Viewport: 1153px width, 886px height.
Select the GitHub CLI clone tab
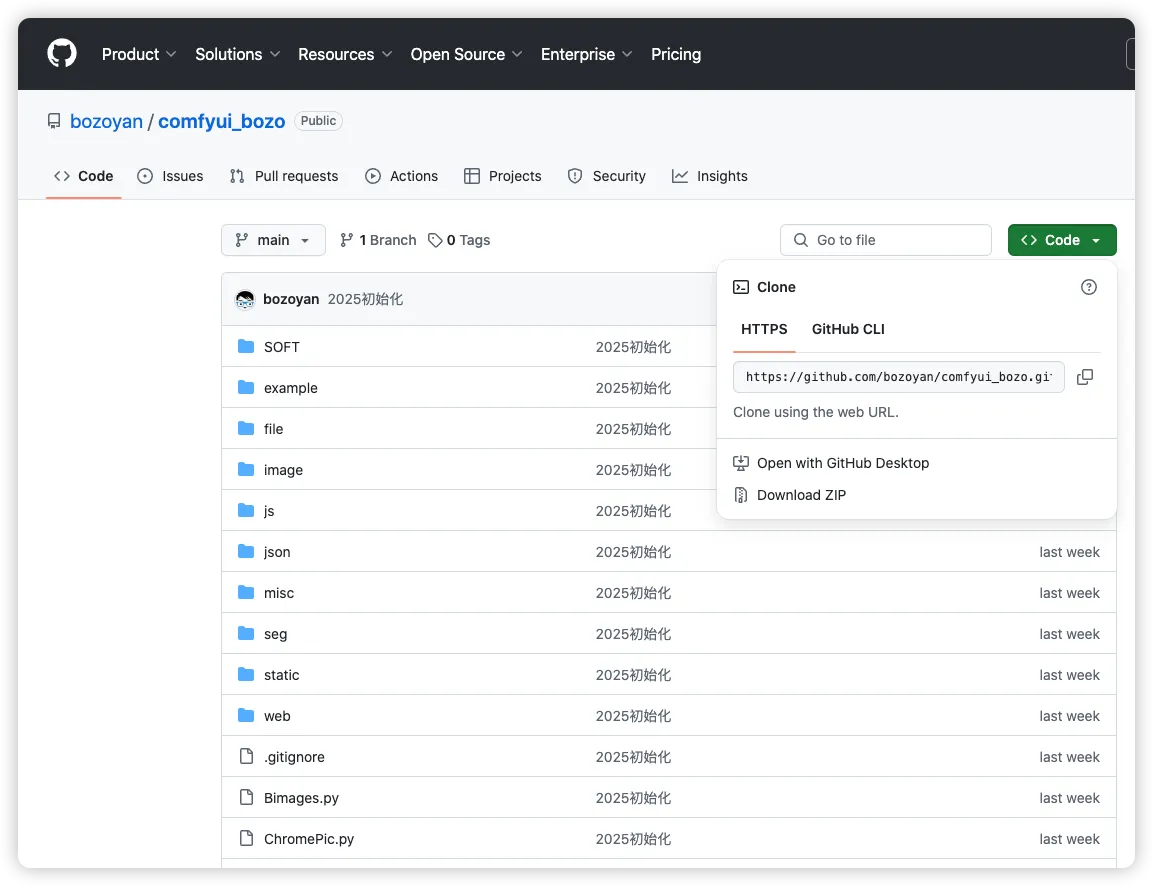848,329
